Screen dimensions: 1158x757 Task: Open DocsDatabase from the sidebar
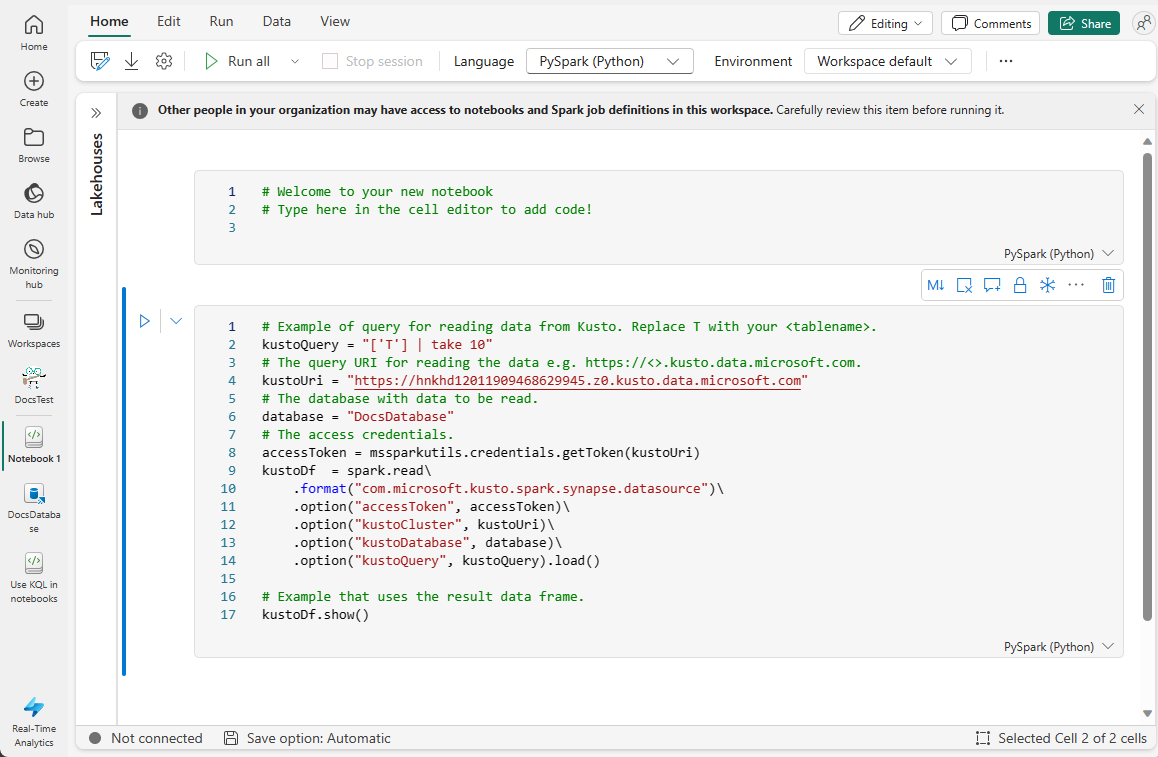coord(34,508)
